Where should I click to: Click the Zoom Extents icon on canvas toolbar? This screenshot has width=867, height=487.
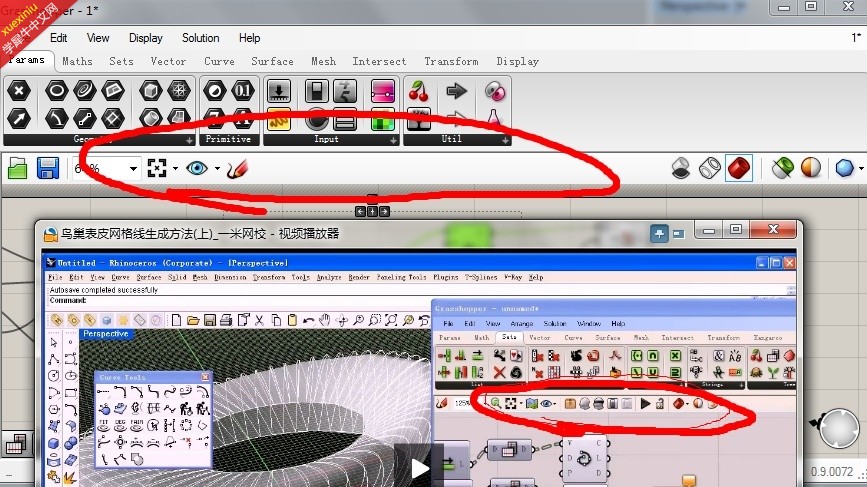(157, 168)
